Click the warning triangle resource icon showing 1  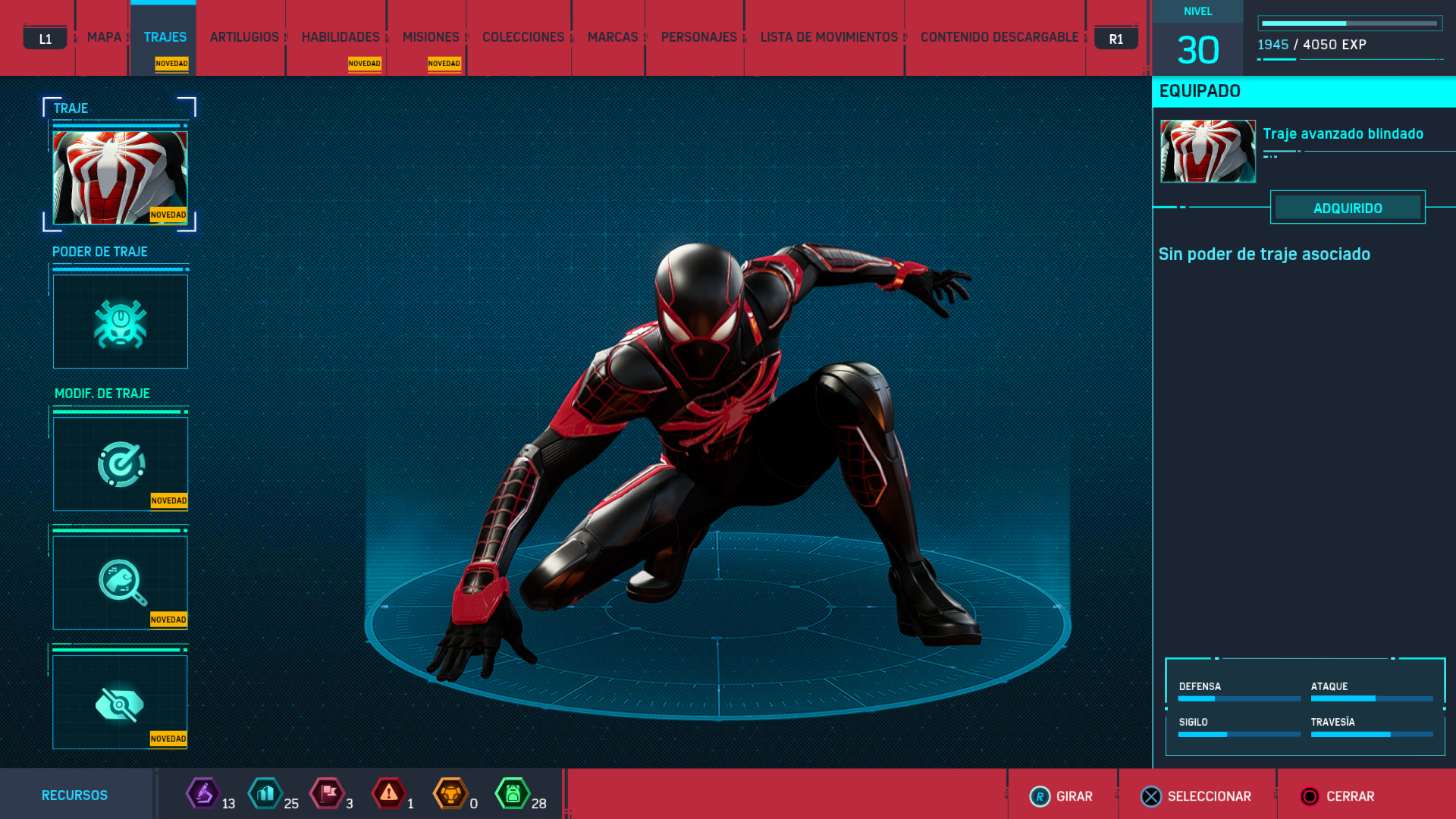click(389, 794)
